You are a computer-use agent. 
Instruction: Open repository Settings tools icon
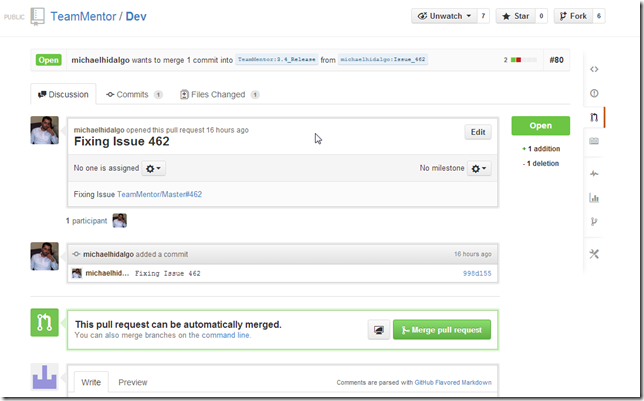594,254
